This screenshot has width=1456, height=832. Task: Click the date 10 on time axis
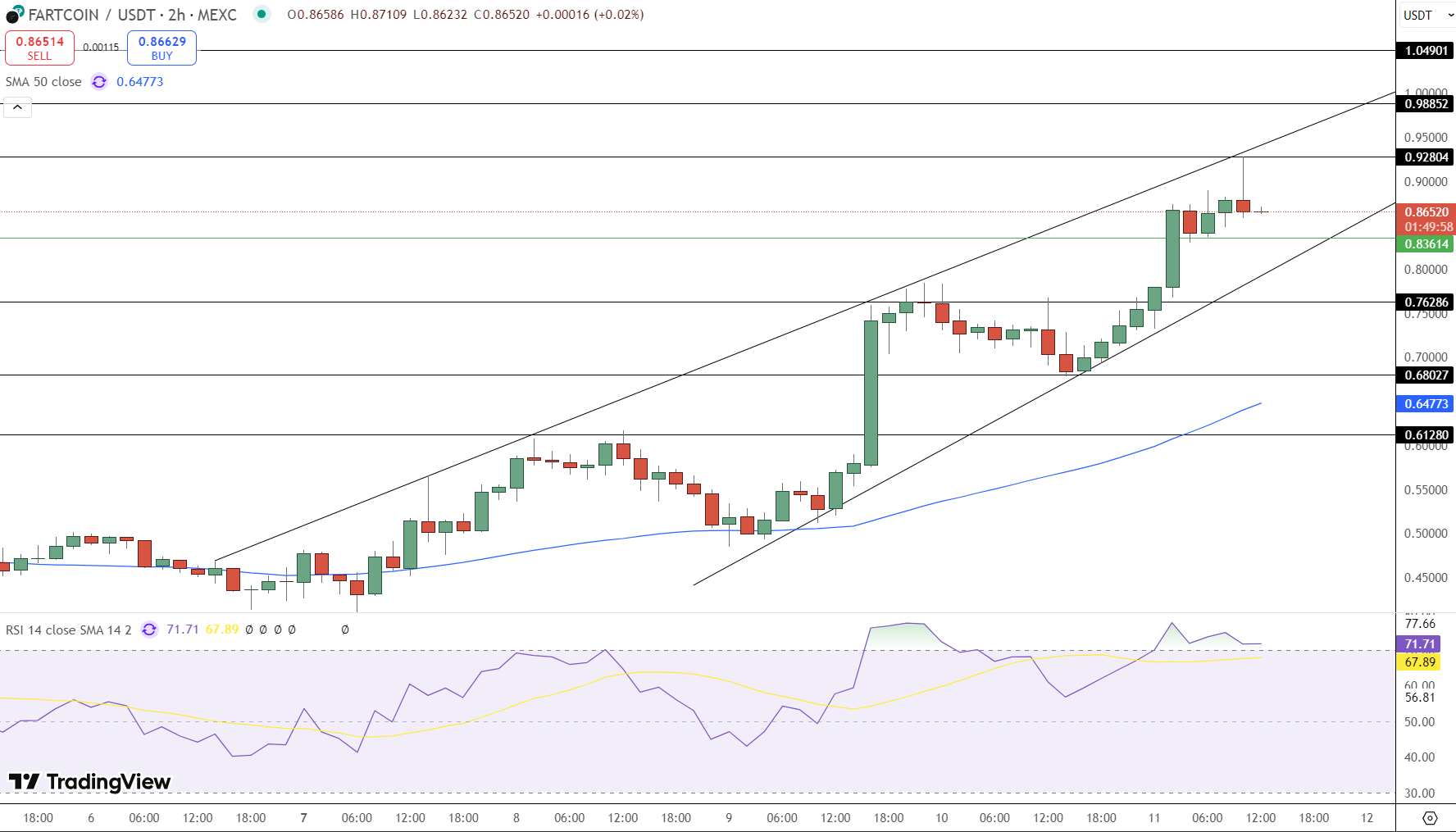tap(942, 818)
